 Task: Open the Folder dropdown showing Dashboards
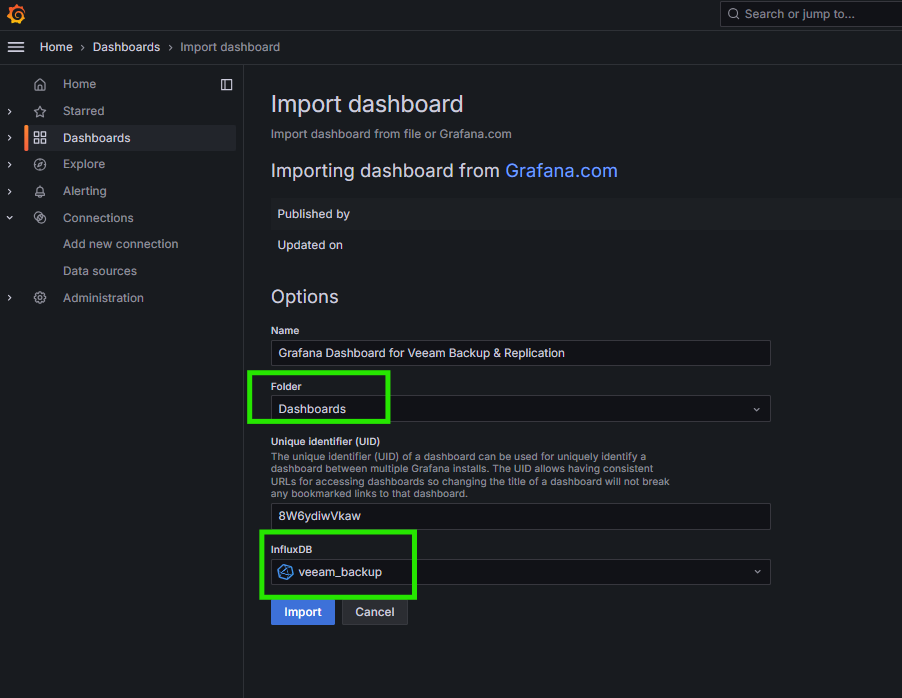click(520, 409)
